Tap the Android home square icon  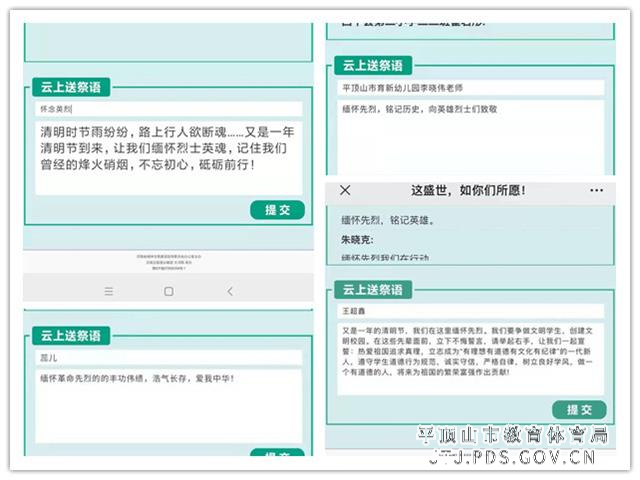tap(168, 291)
